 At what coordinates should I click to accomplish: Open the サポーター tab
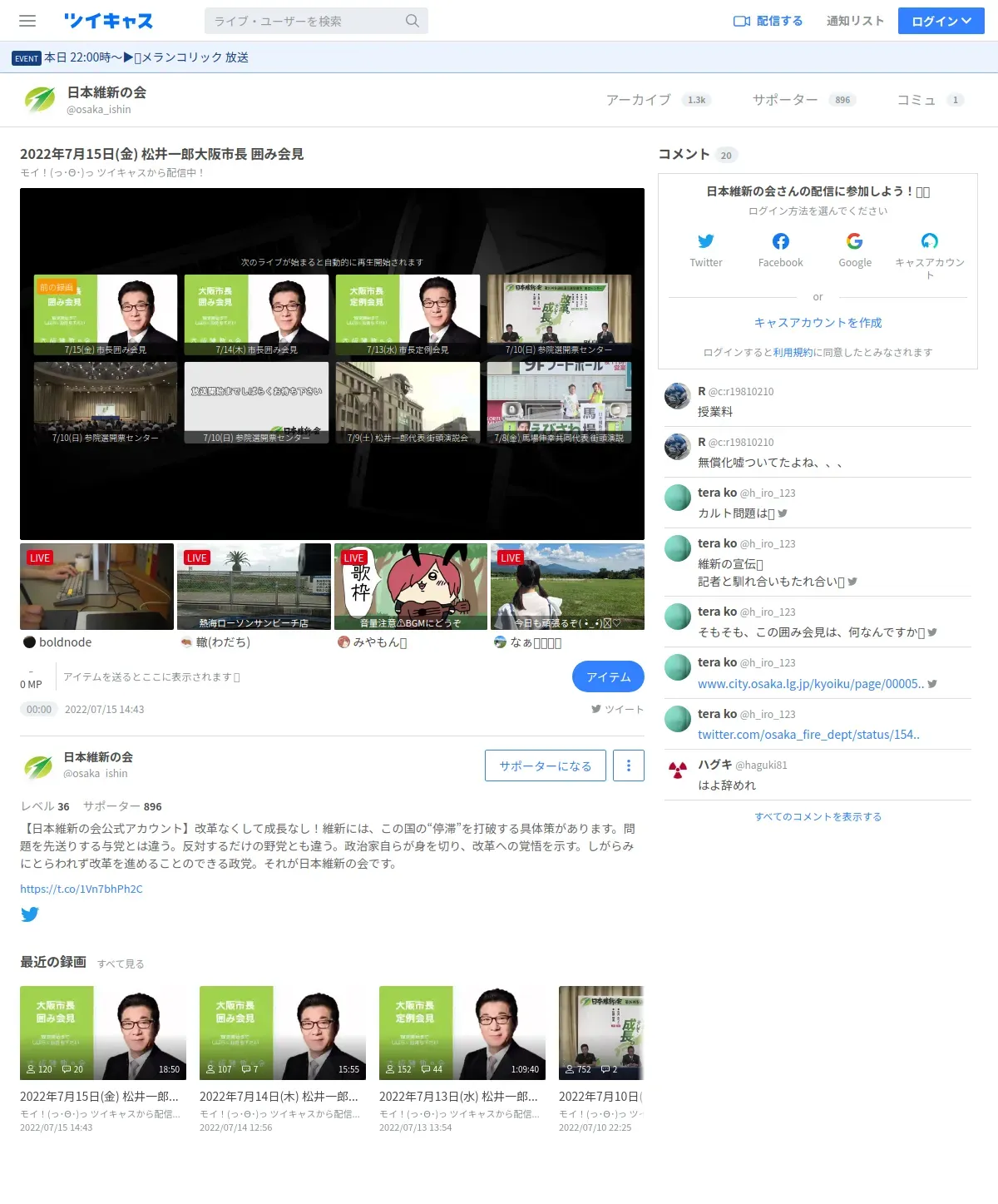[803, 100]
